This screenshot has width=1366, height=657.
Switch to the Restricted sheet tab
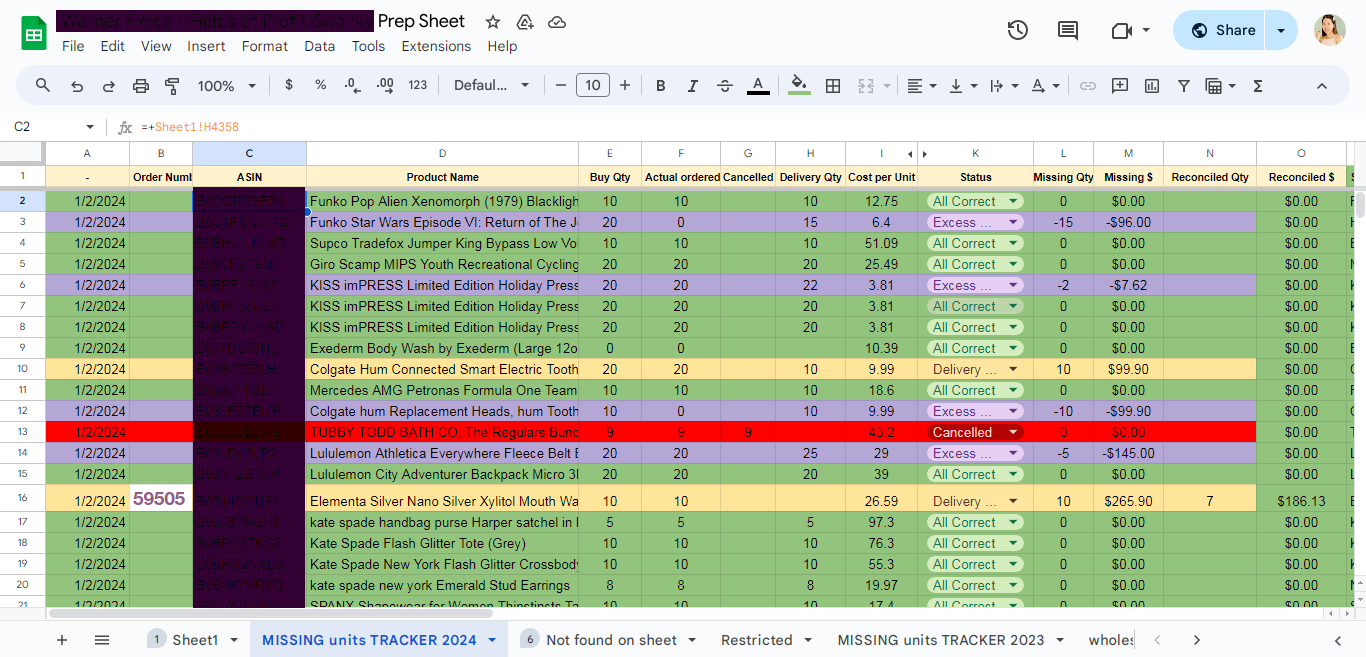coord(756,640)
